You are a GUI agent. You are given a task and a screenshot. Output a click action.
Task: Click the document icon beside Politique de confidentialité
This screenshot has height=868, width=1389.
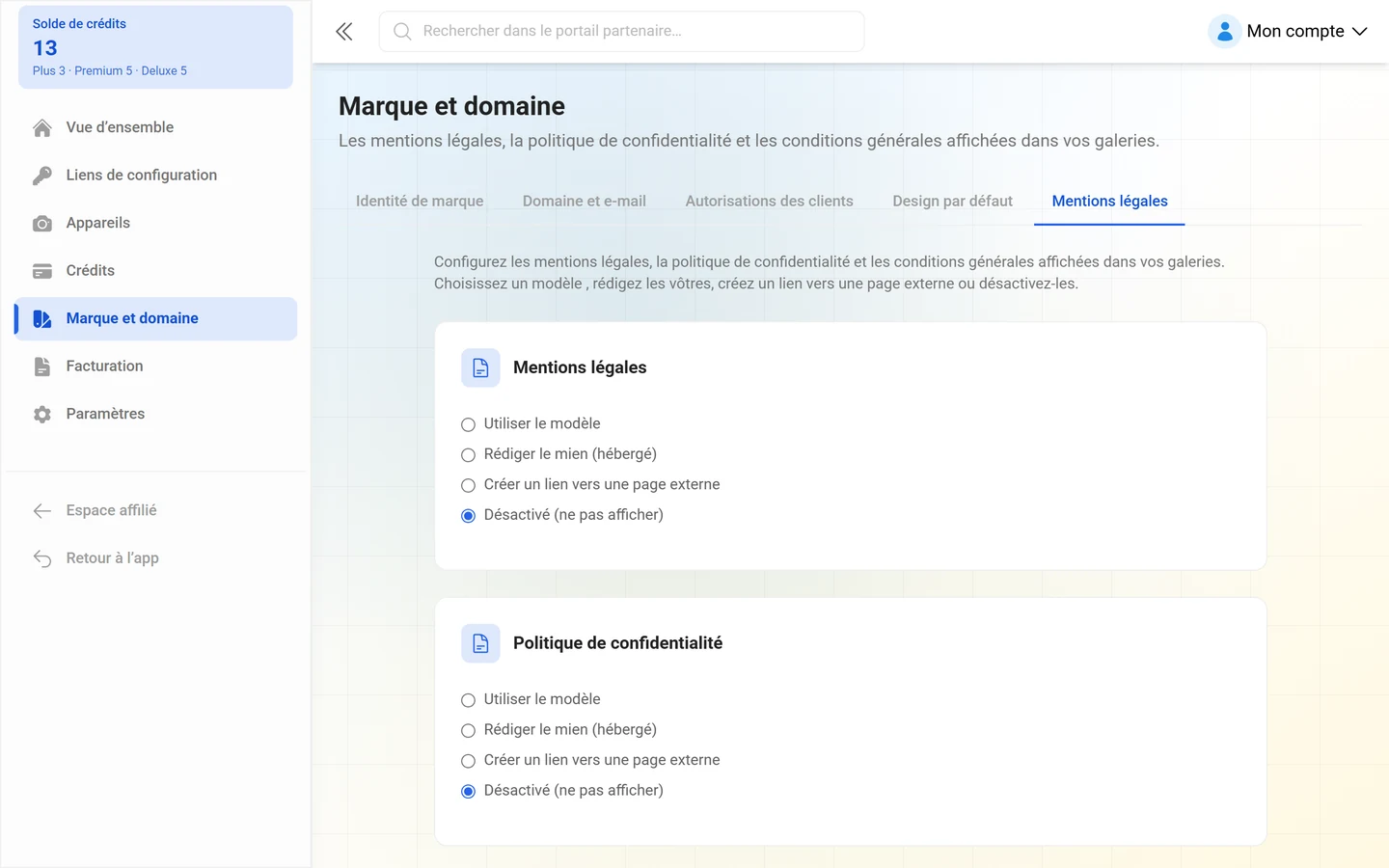(480, 643)
